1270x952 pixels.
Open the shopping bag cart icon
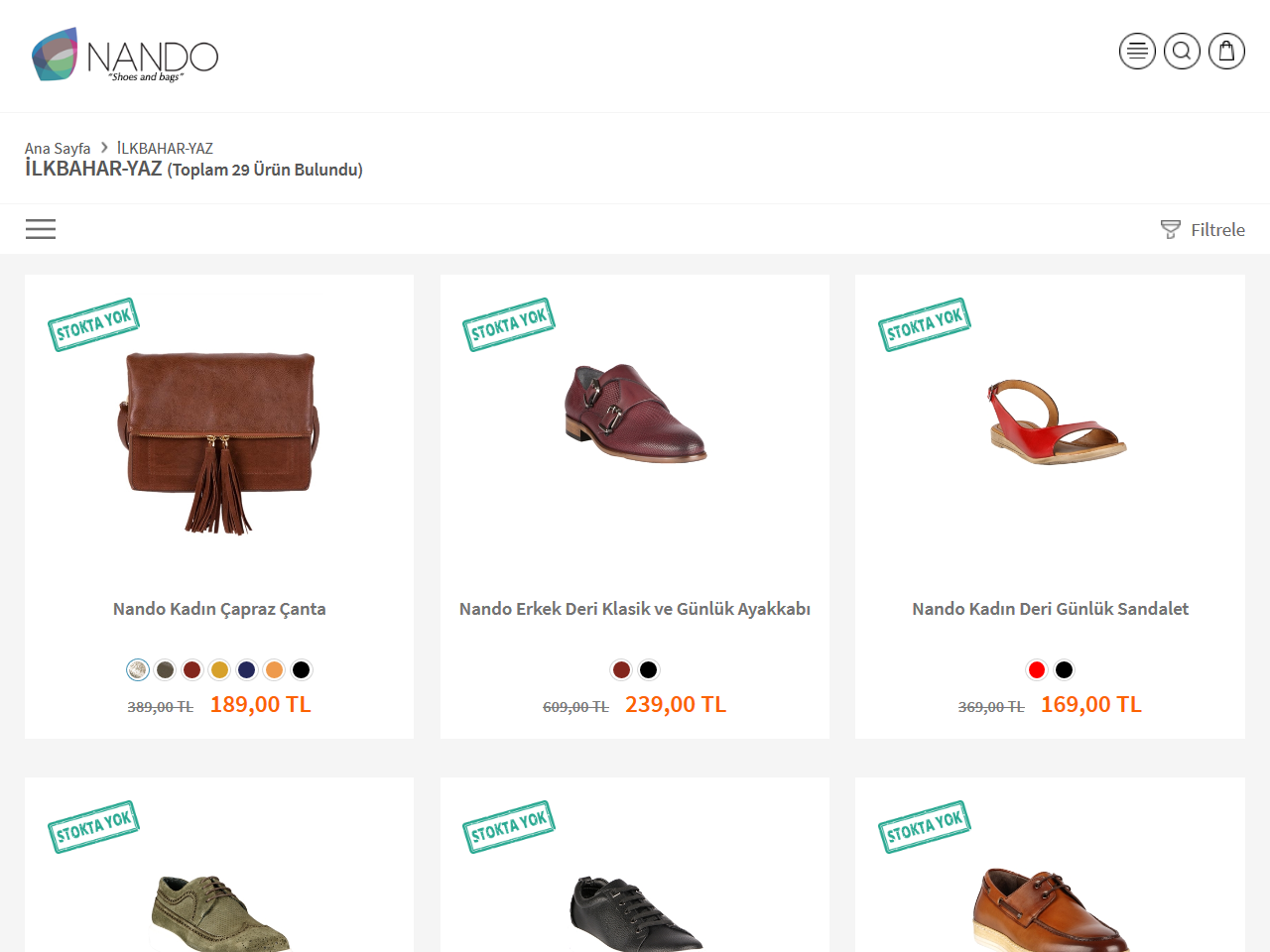coord(1226,51)
